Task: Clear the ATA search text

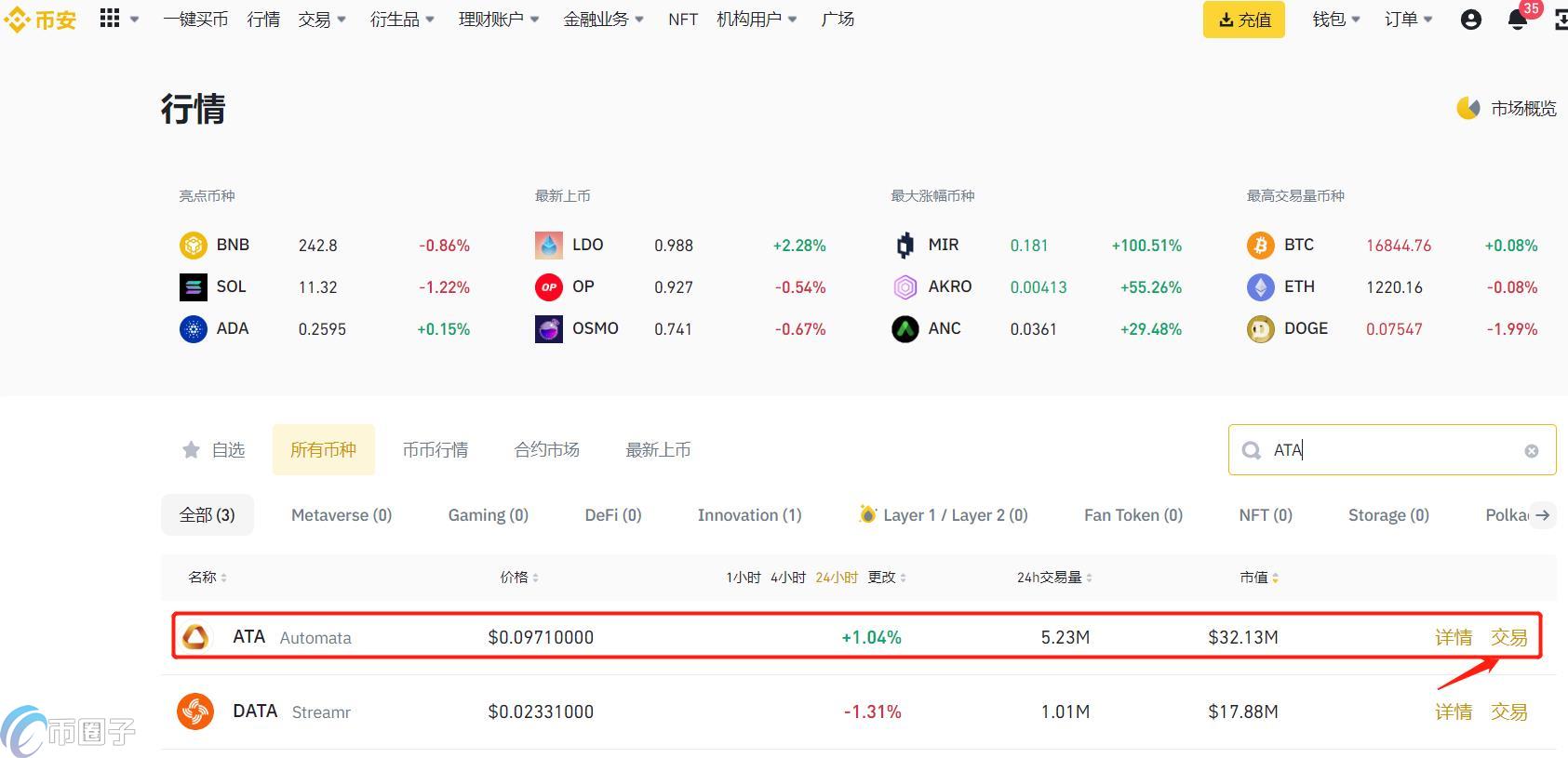Action: click(x=1531, y=451)
